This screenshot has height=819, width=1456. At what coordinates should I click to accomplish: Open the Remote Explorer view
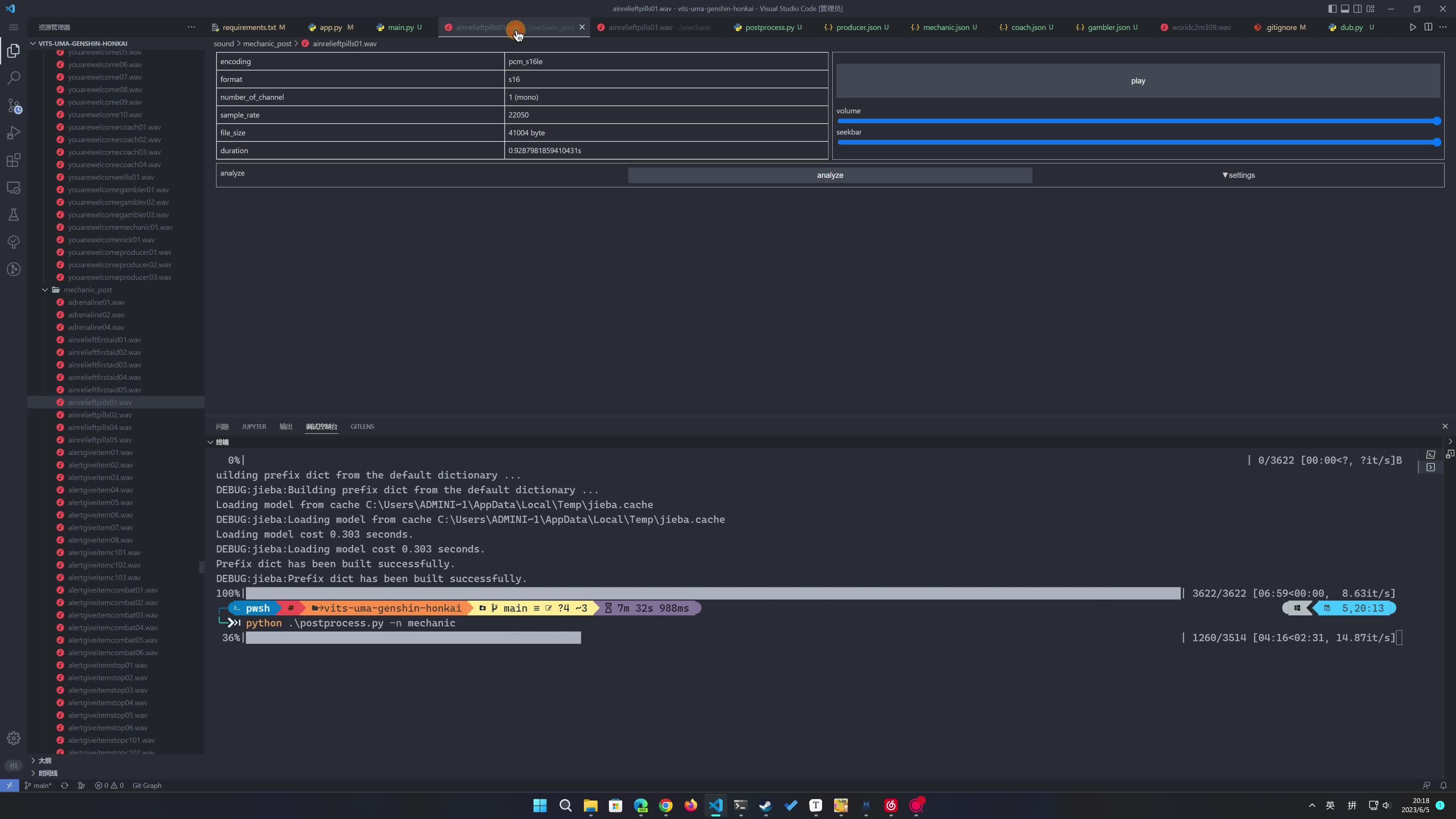14,188
